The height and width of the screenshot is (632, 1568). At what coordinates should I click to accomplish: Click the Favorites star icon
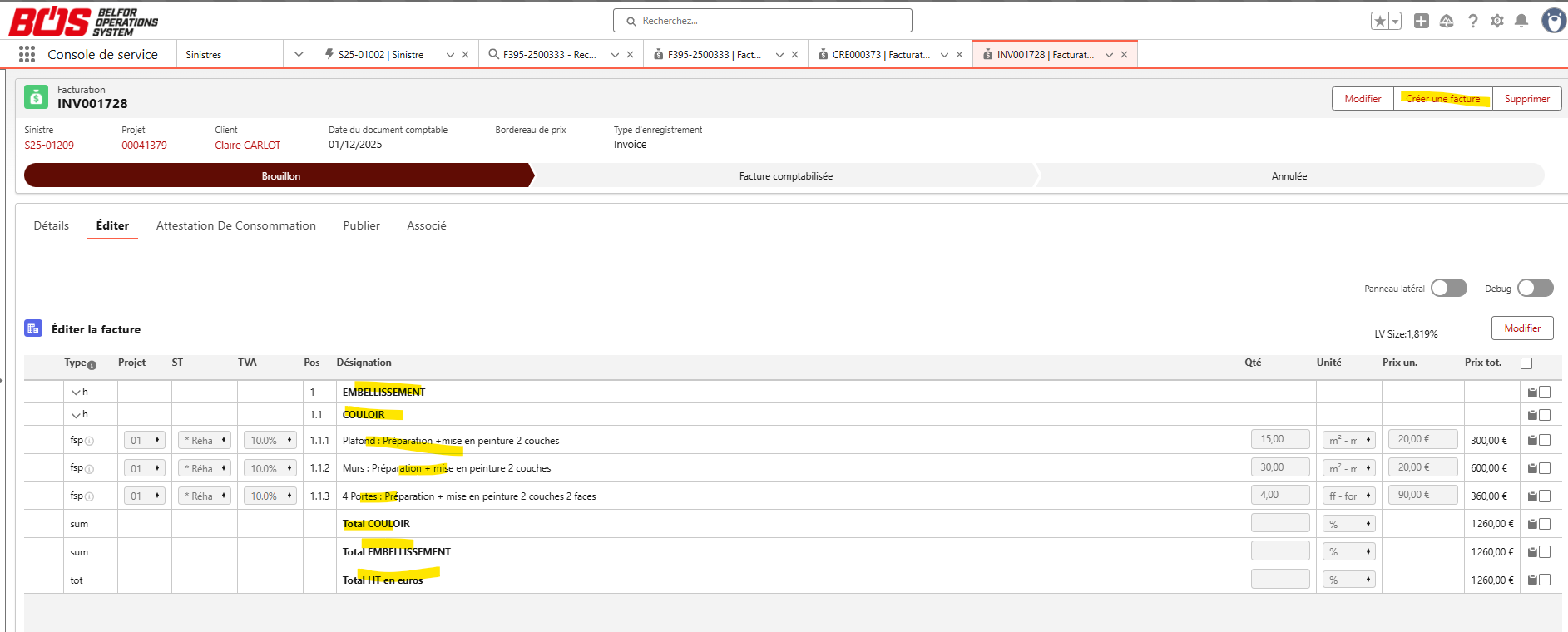coord(1380,21)
